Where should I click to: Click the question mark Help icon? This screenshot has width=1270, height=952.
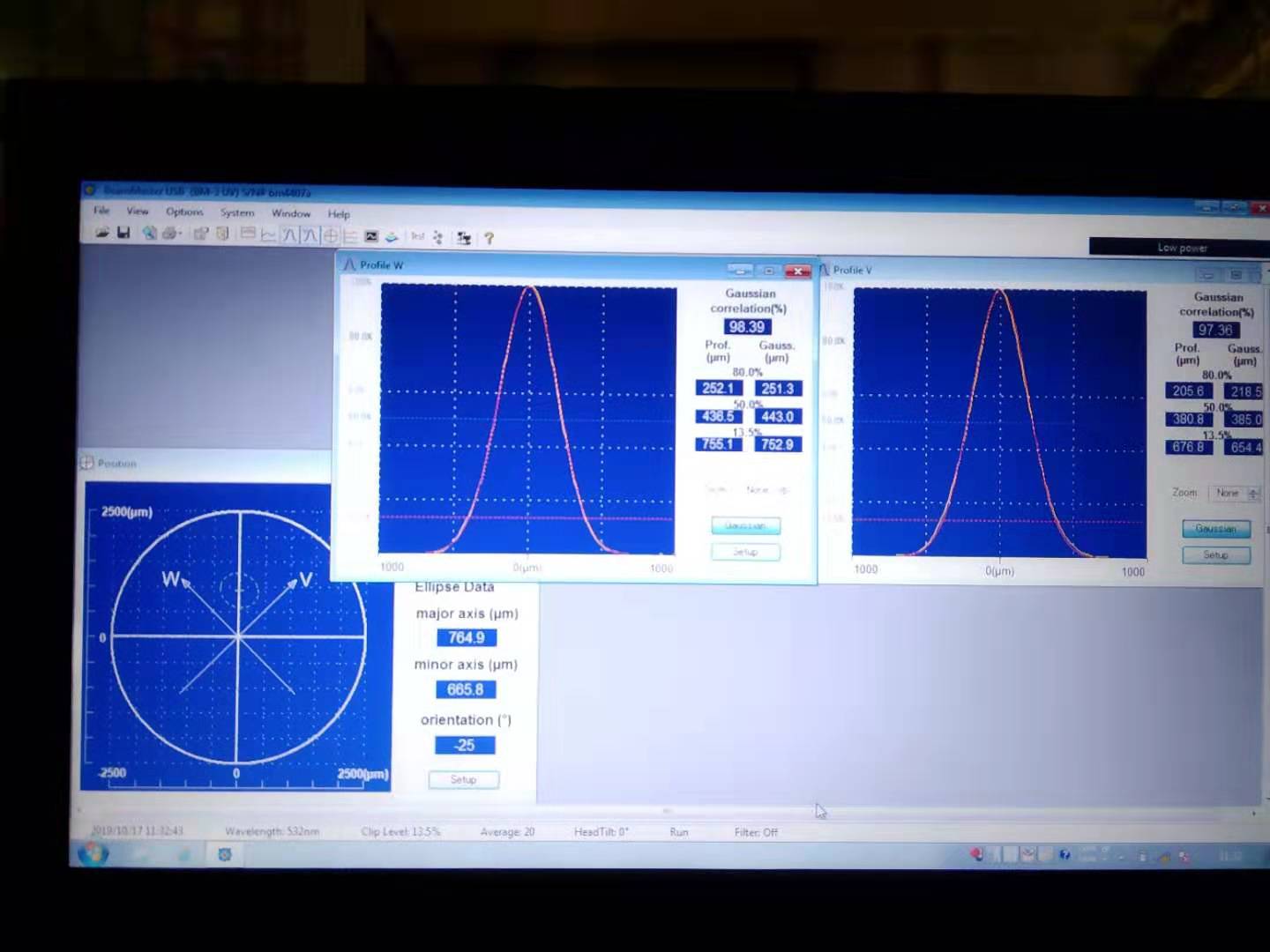tap(489, 238)
